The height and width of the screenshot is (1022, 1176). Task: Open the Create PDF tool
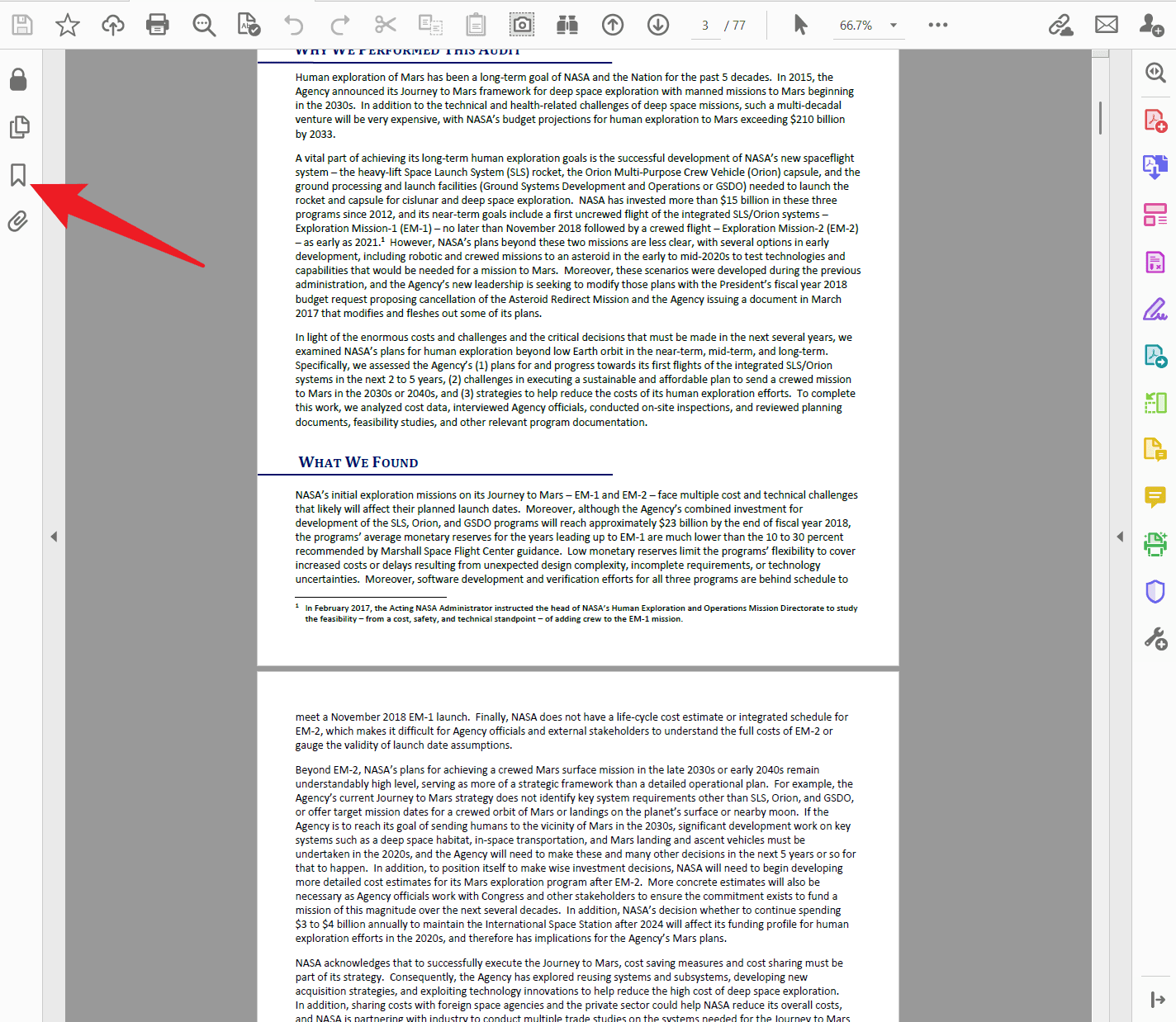(x=1155, y=121)
